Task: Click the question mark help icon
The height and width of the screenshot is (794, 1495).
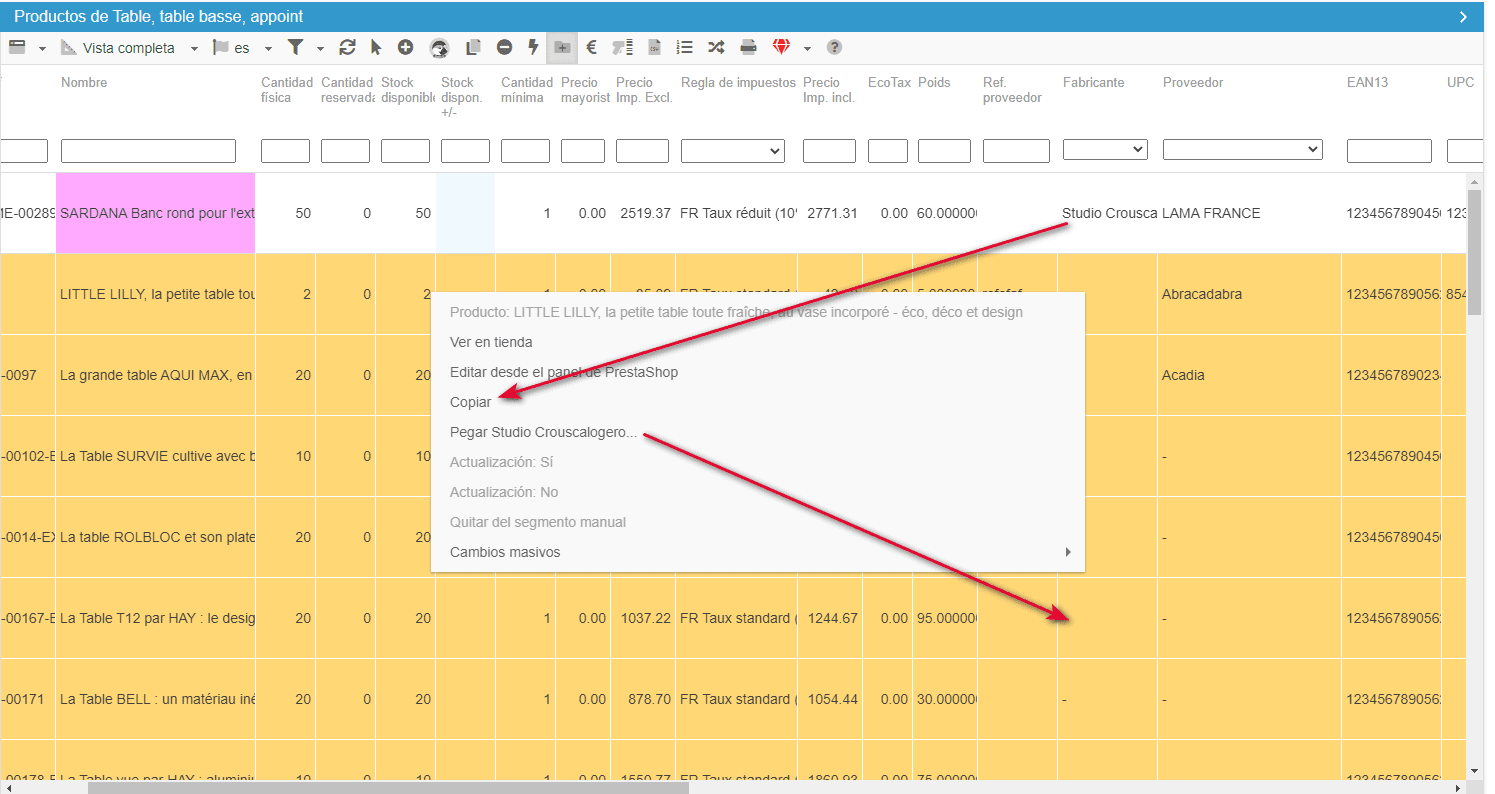Action: click(834, 47)
